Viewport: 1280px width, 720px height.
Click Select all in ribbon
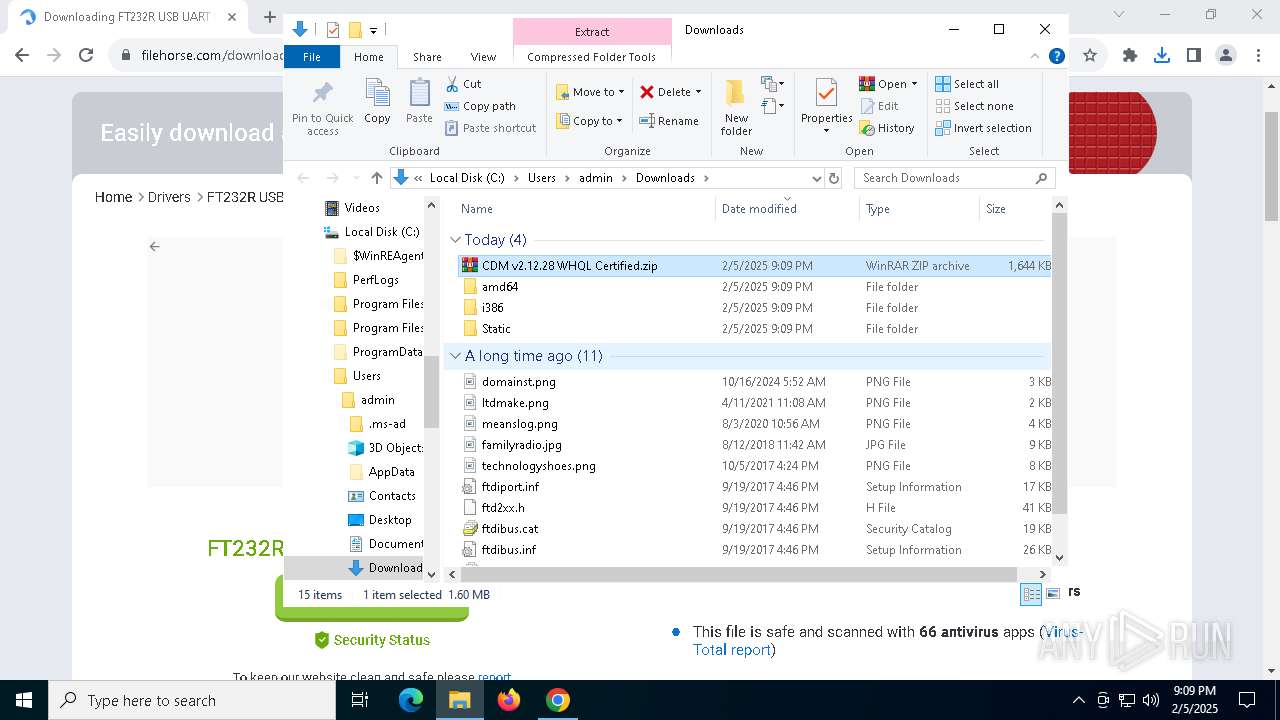967,84
